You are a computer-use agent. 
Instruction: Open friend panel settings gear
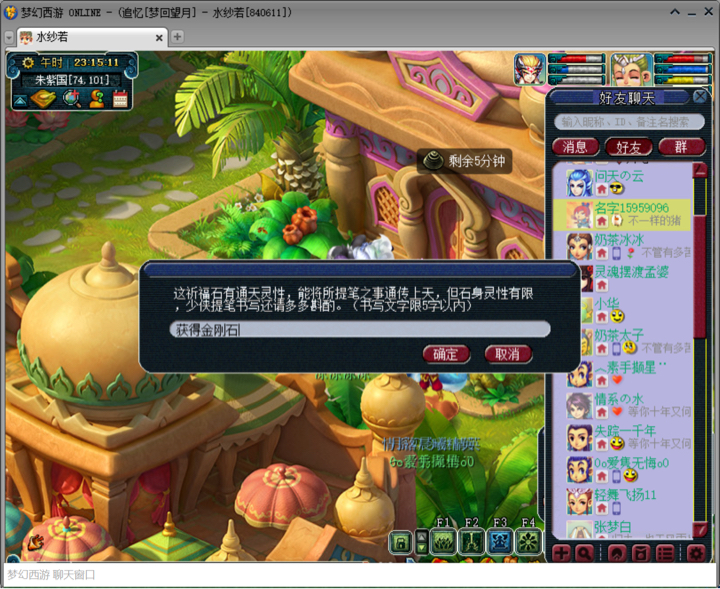click(x=696, y=553)
